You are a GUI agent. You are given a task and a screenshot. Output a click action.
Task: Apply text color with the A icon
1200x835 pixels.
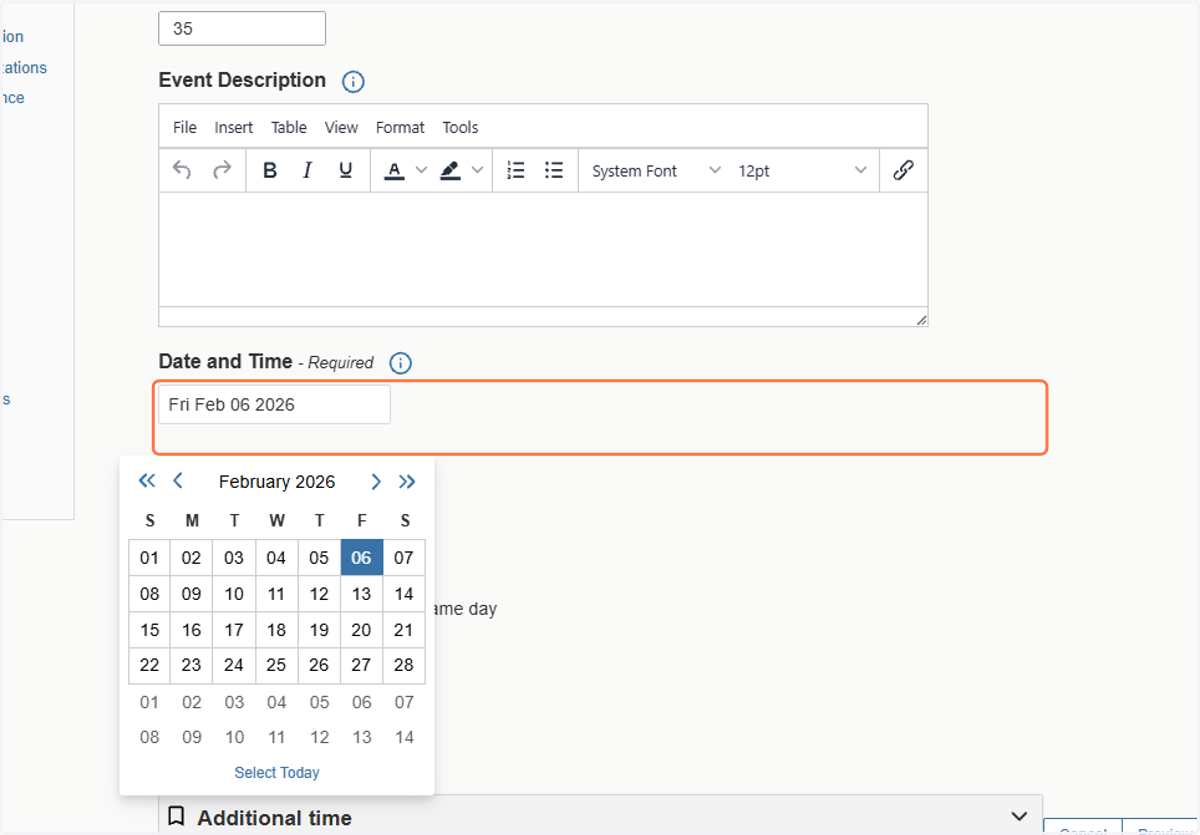(394, 171)
